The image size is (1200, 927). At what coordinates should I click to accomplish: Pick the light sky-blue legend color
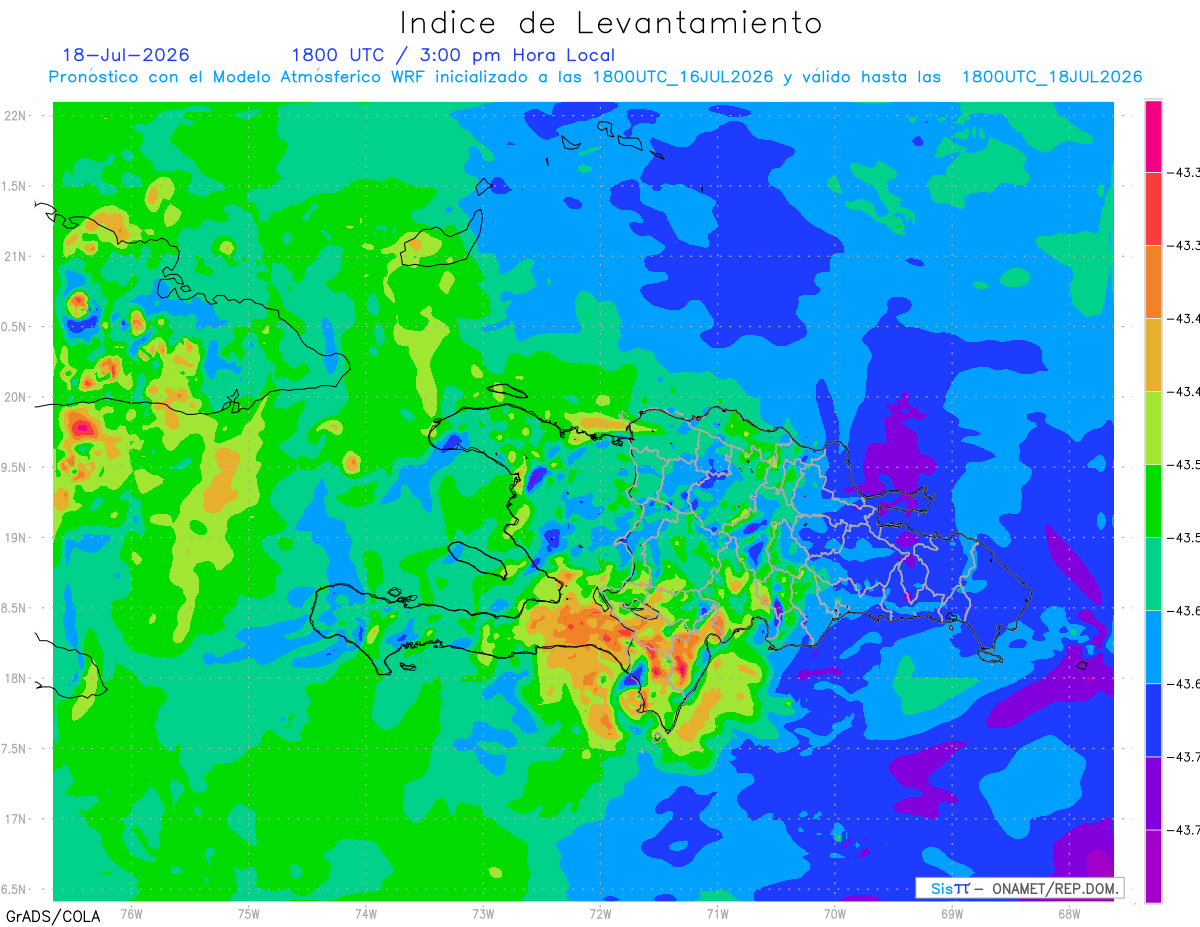pos(1153,646)
